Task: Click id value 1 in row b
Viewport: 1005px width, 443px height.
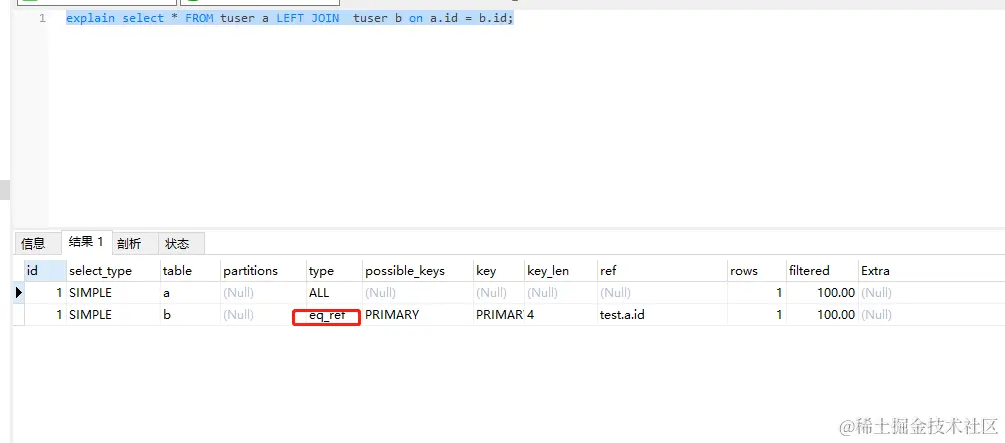Action: (x=45, y=315)
